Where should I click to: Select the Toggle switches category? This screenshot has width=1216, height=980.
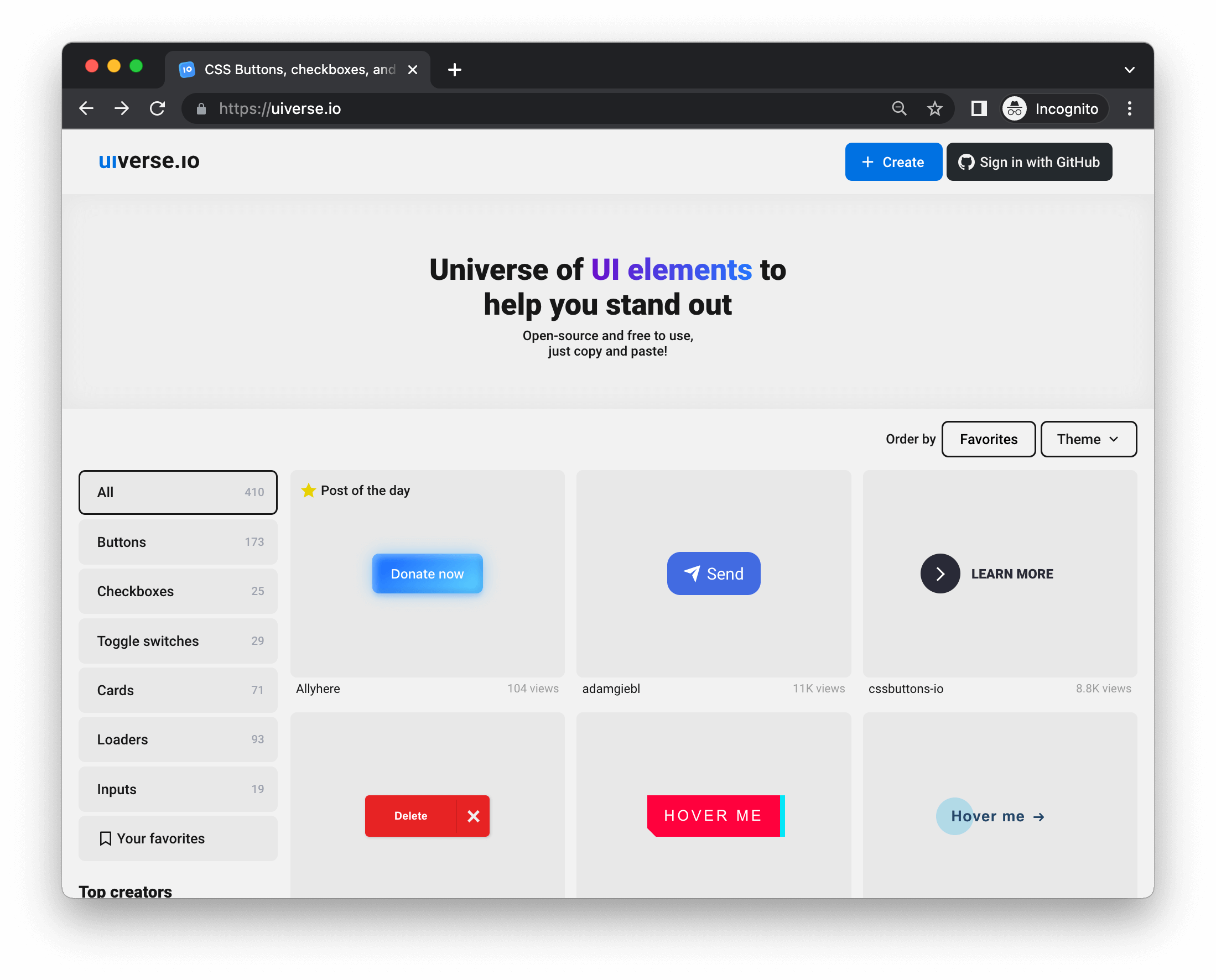coord(178,641)
